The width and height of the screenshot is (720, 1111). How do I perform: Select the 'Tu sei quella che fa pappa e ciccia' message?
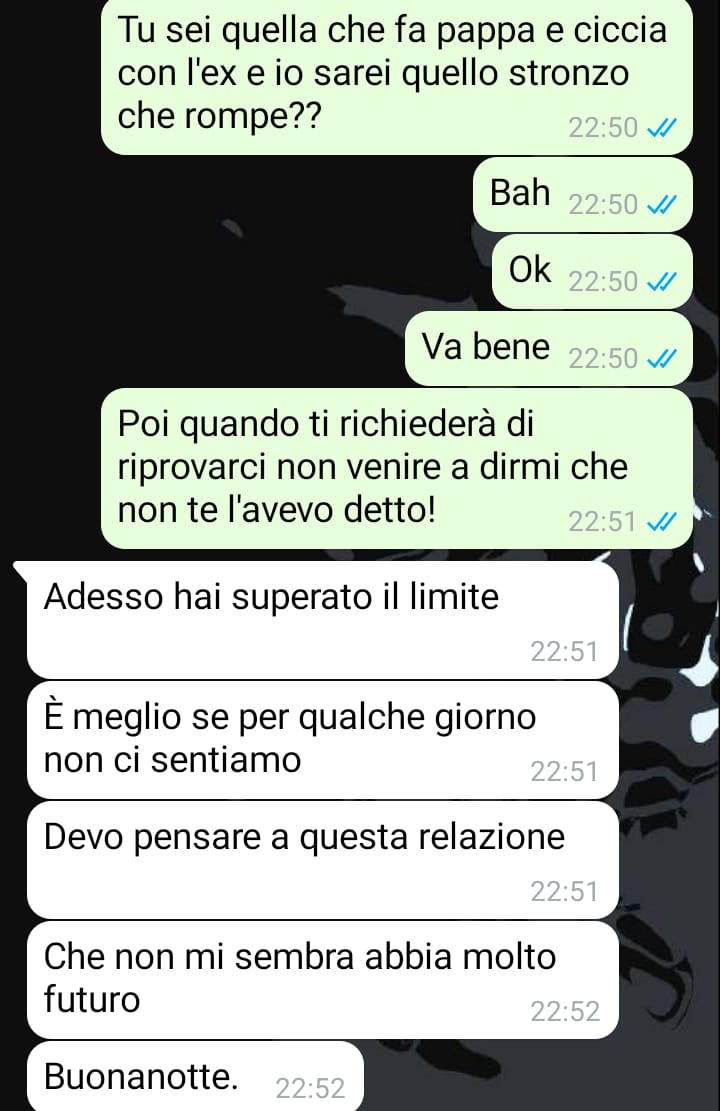[x=396, y=75]
